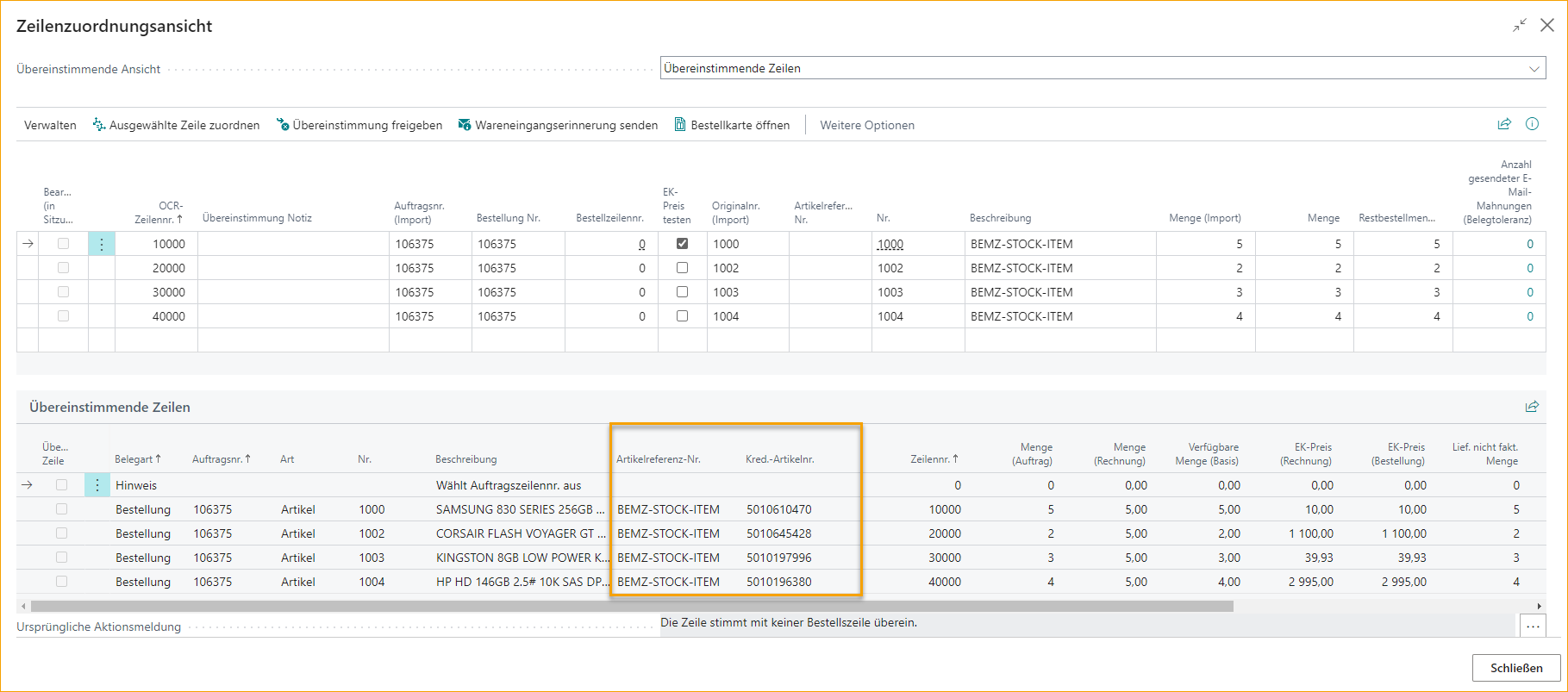Screen dimensions: 1568x692
Task: Open the Verwalten menu
Action: click(50, 125)
